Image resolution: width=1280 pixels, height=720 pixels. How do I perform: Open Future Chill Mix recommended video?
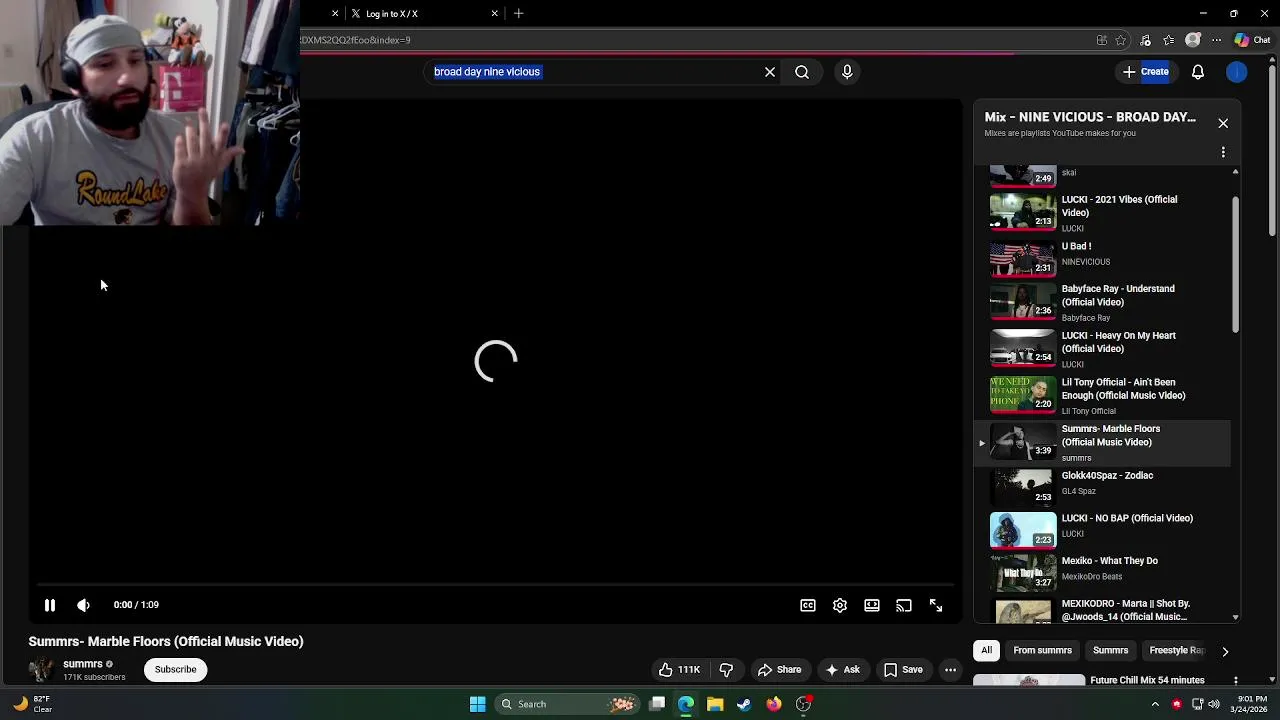click(1108, 680)
